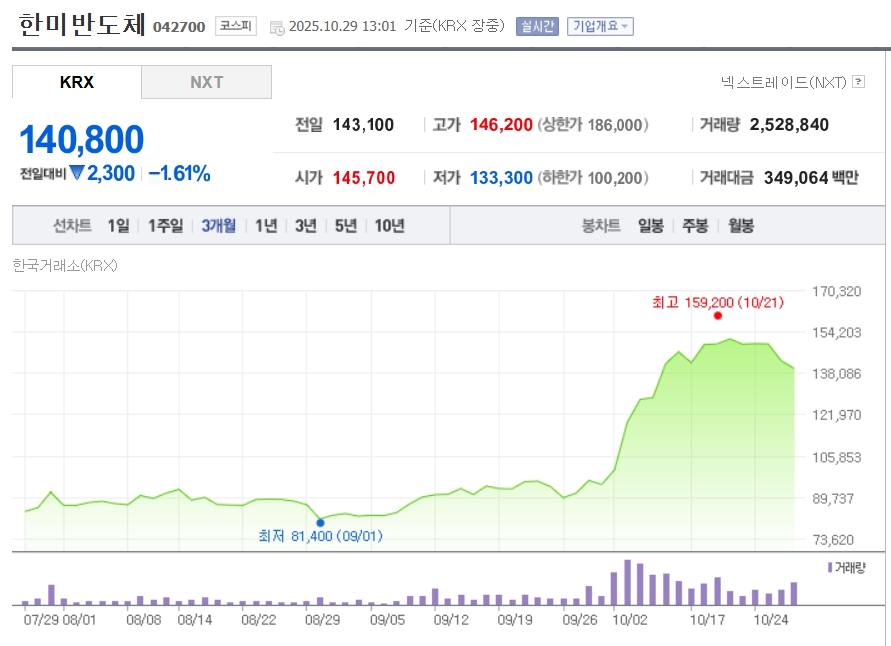
Task: Click the red 최고 159,200 high point dot
Action: tap(718, 316)
